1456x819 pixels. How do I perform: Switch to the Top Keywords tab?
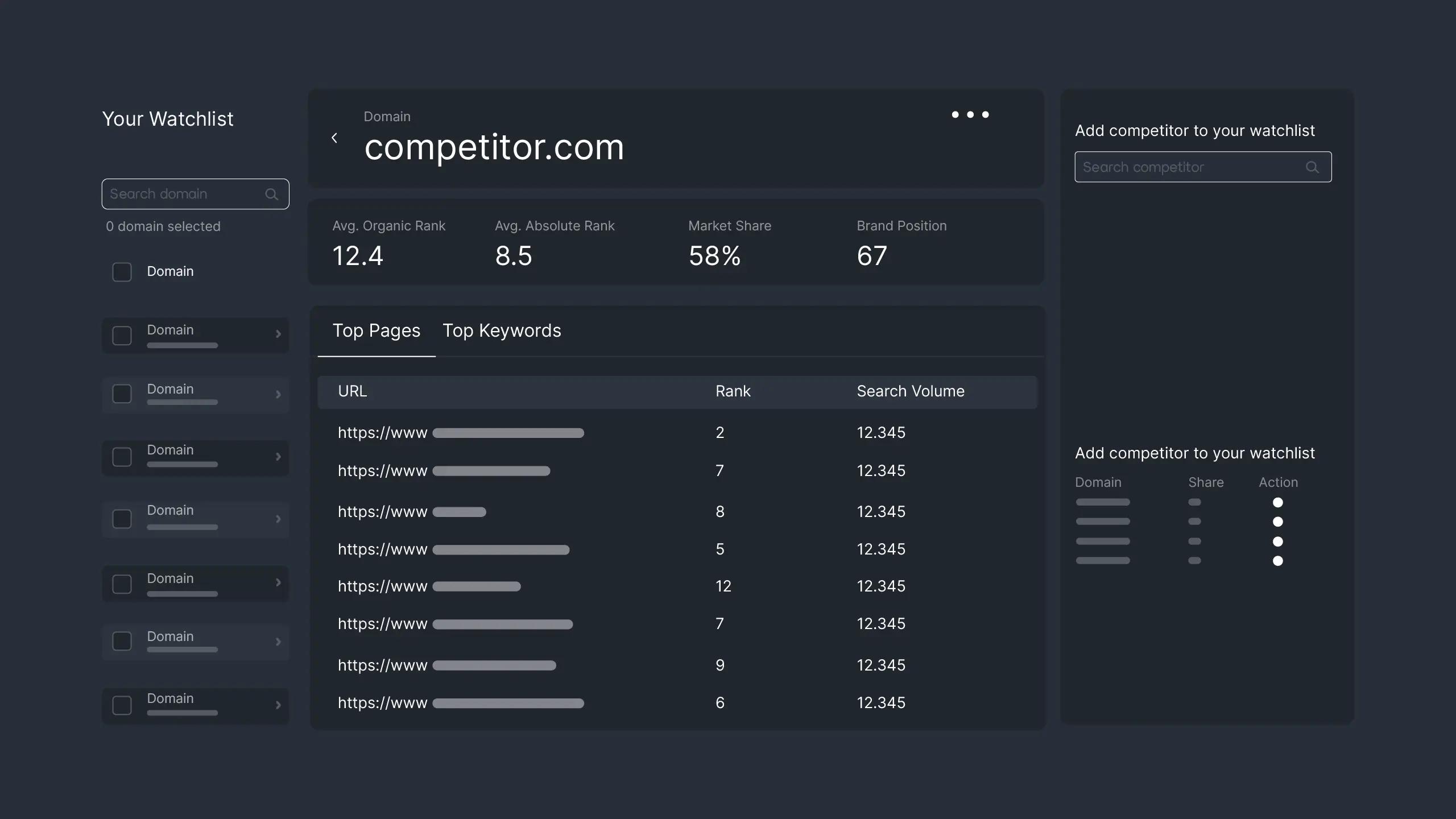click(x=501, y=330)
